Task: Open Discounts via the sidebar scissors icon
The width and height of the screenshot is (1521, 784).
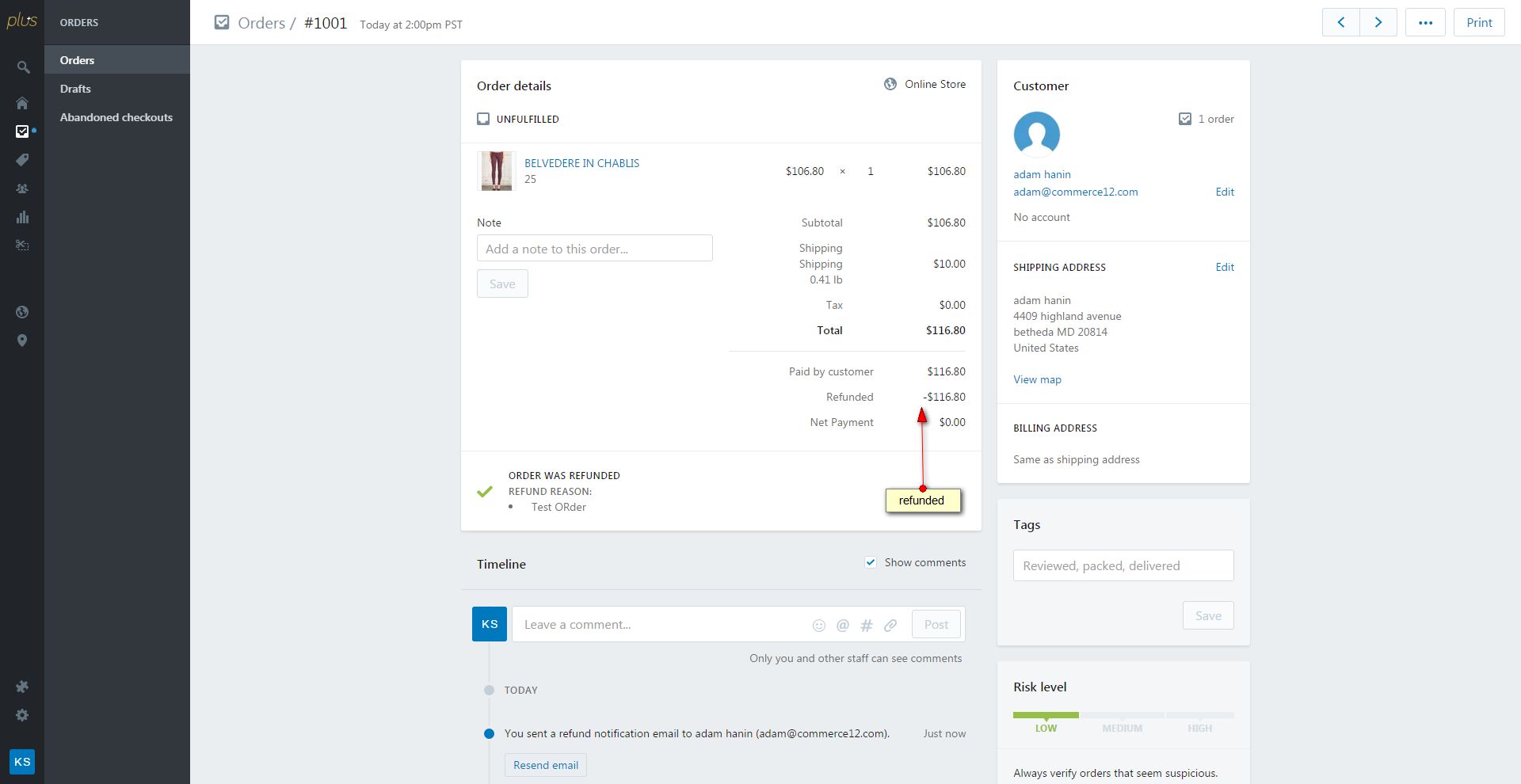Action: tap(22, 245)
